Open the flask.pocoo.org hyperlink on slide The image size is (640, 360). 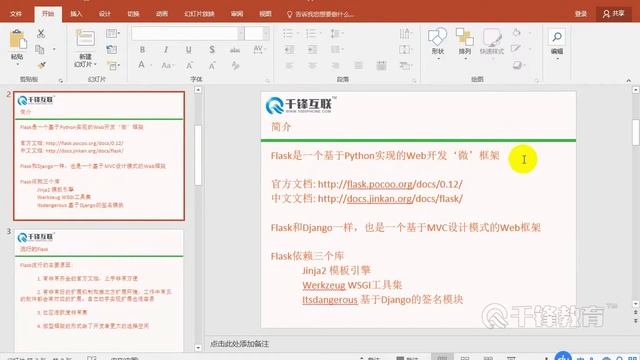click(380, 184)
